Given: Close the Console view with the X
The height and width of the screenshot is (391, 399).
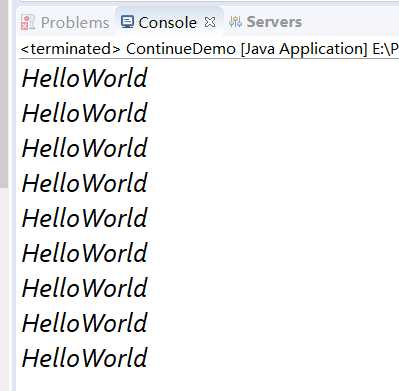Looking at the screenshot, I should [x=210, y=22].
